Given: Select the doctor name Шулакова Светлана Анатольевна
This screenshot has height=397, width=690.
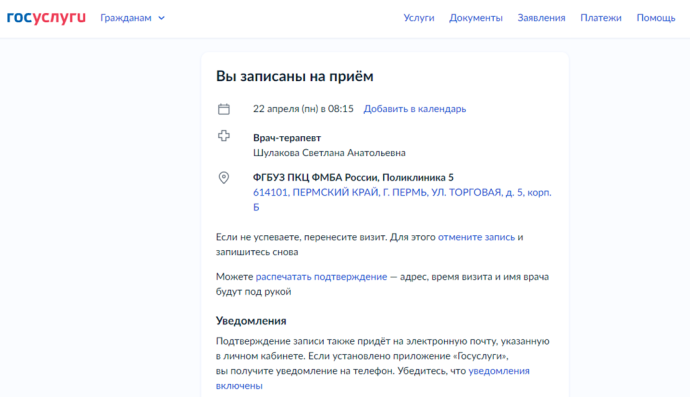Looking at the screenshot, I should click(x=329, y=153).
